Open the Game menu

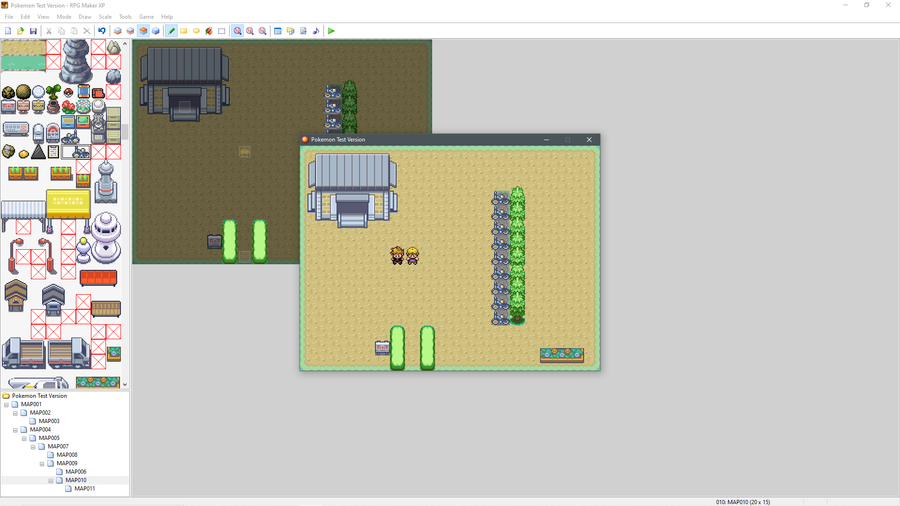coord(146,17)
